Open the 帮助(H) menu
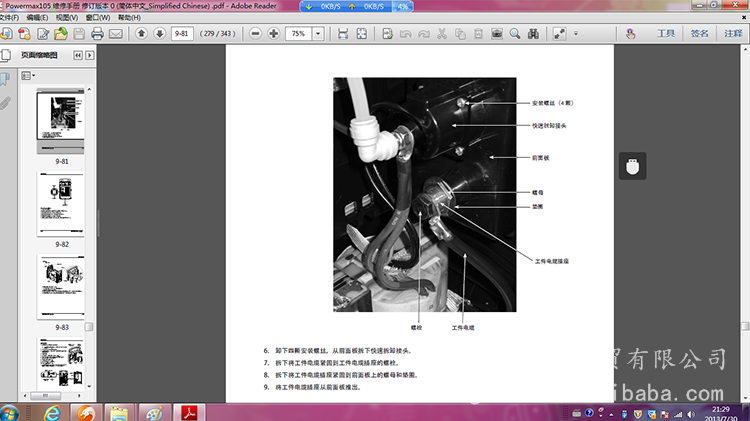750x421 pixels. click(130, 18)
